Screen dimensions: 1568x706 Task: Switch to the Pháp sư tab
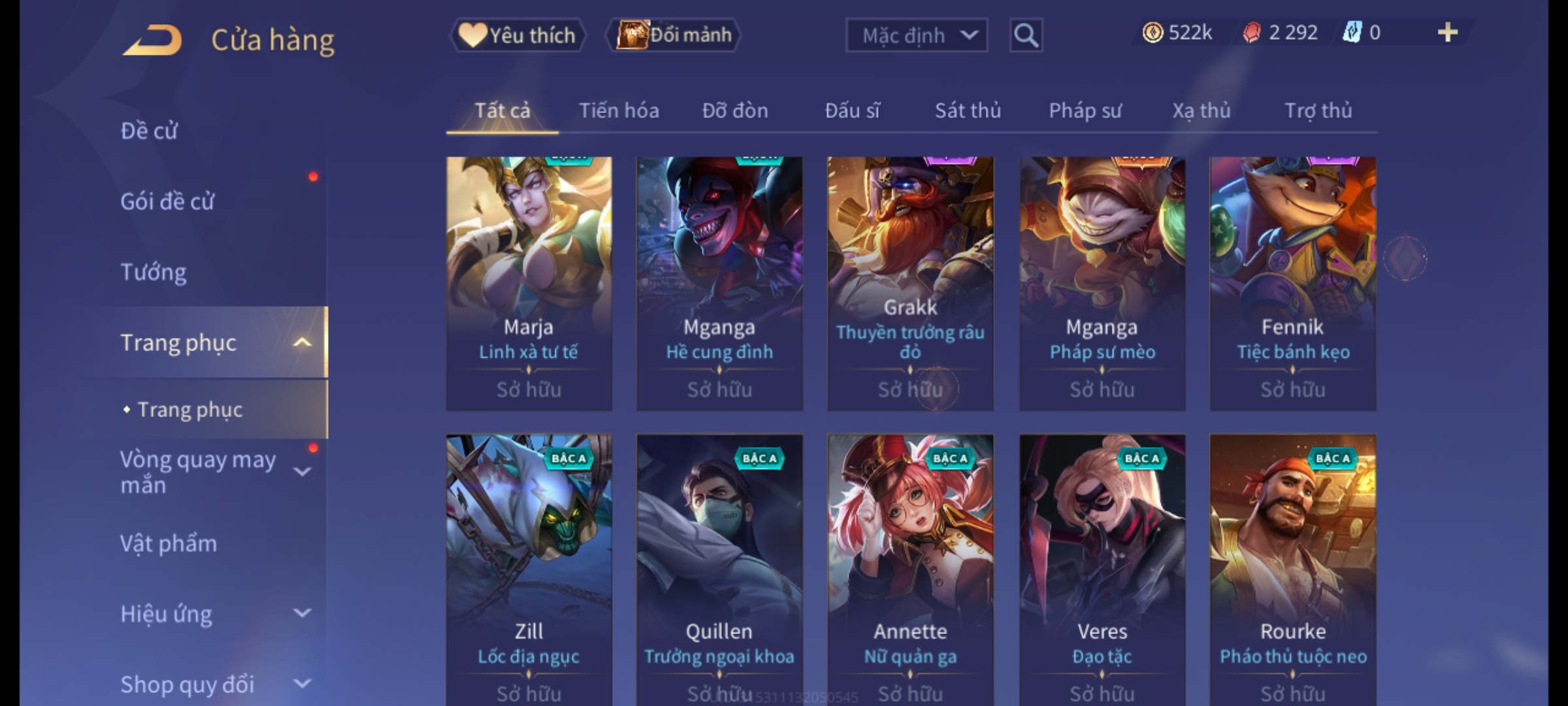tap(1085, 110)
